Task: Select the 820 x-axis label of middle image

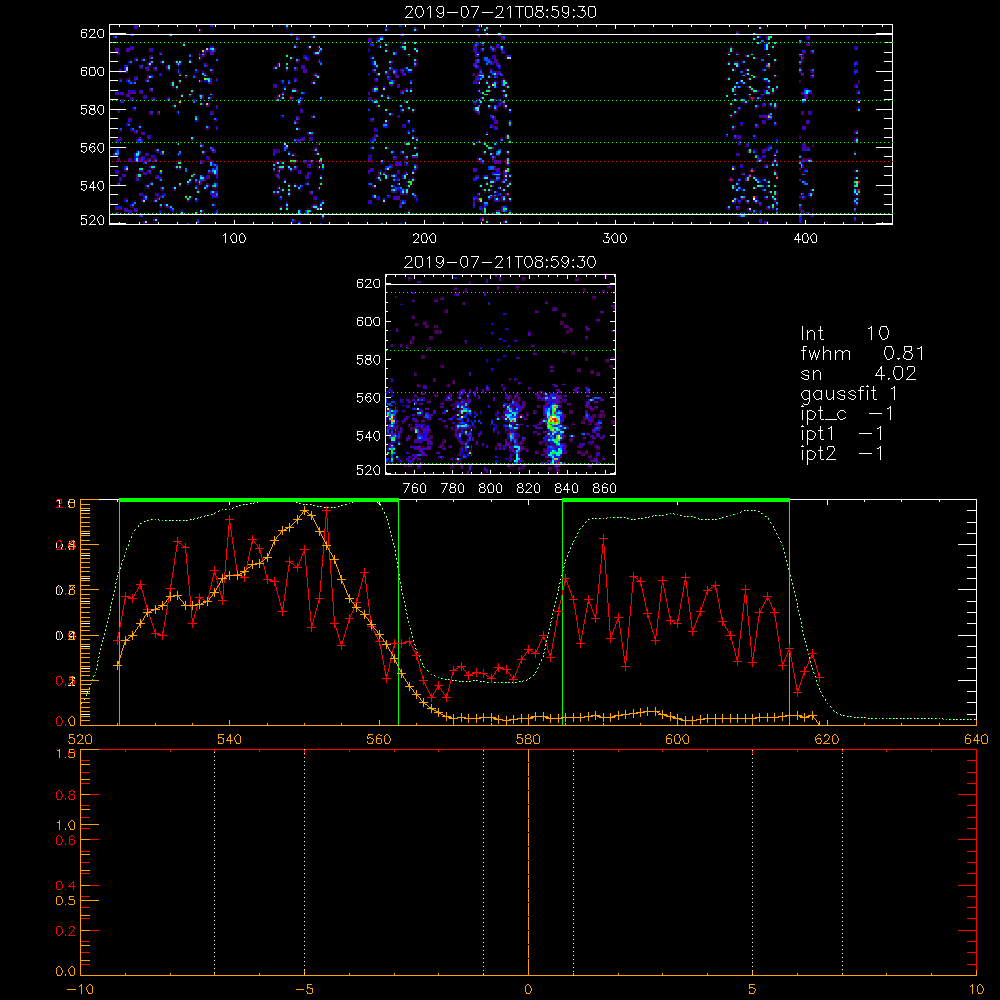Action: click(529, 489)
